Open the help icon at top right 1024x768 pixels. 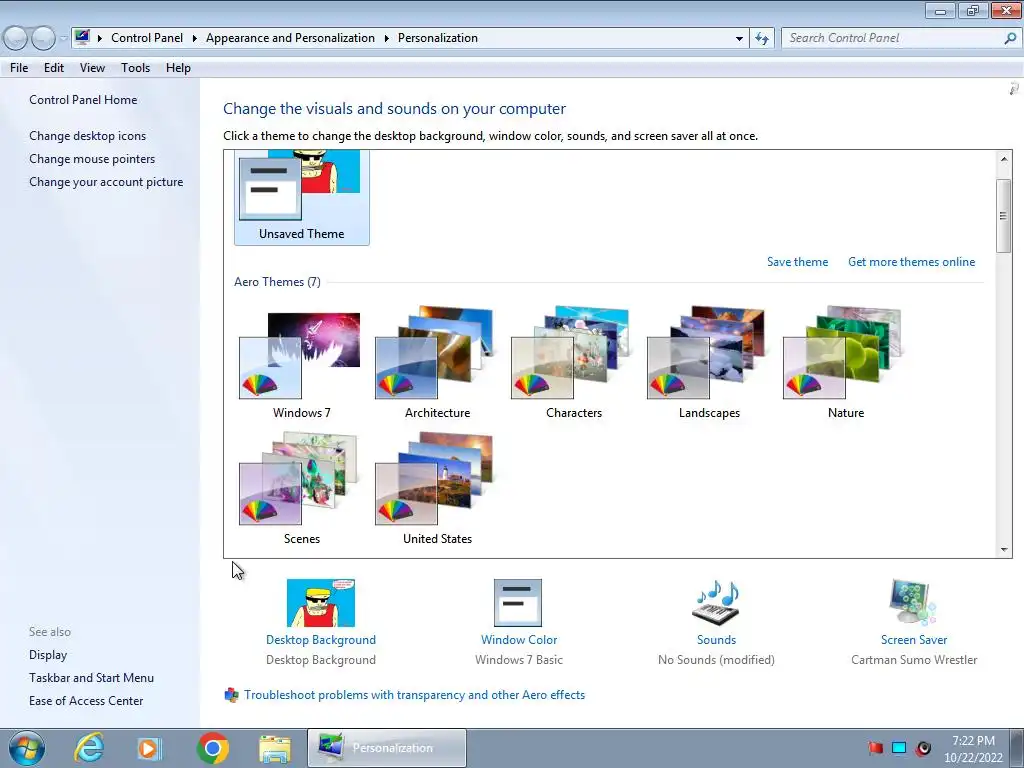click(1014, 88)
